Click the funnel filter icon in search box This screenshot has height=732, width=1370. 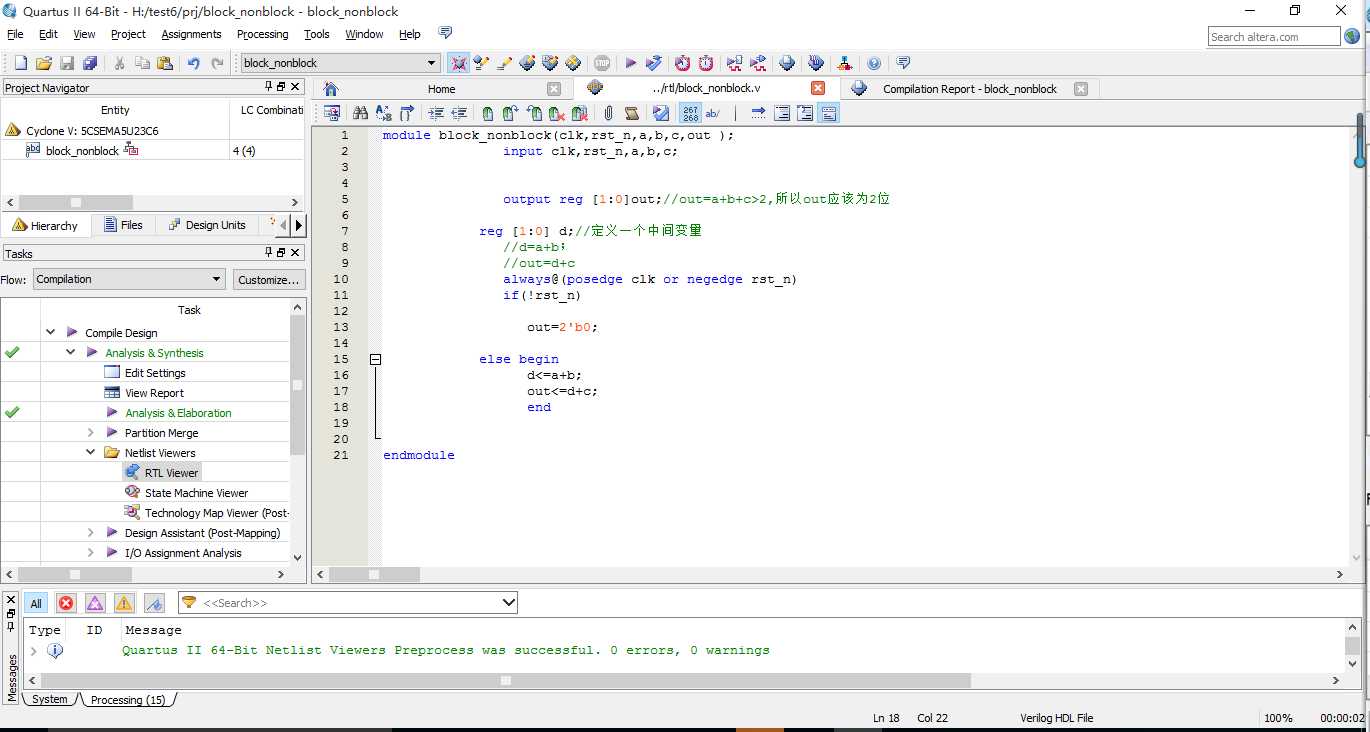click(189, 602)
